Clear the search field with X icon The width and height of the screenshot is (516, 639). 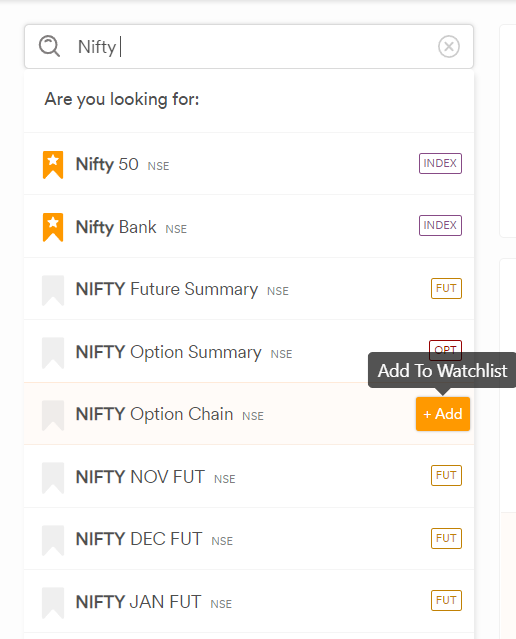[449, 46]
